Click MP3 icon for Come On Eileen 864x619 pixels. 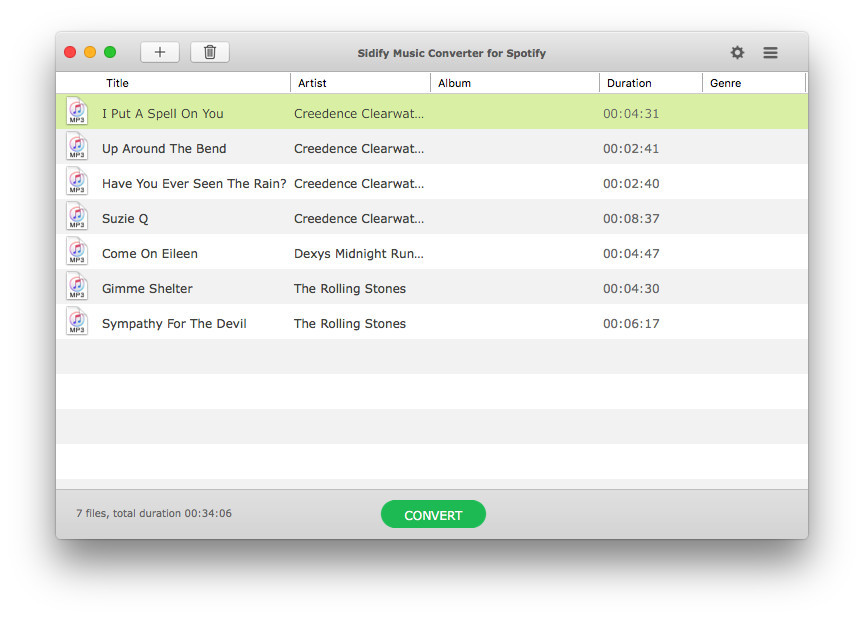[77, 251]
